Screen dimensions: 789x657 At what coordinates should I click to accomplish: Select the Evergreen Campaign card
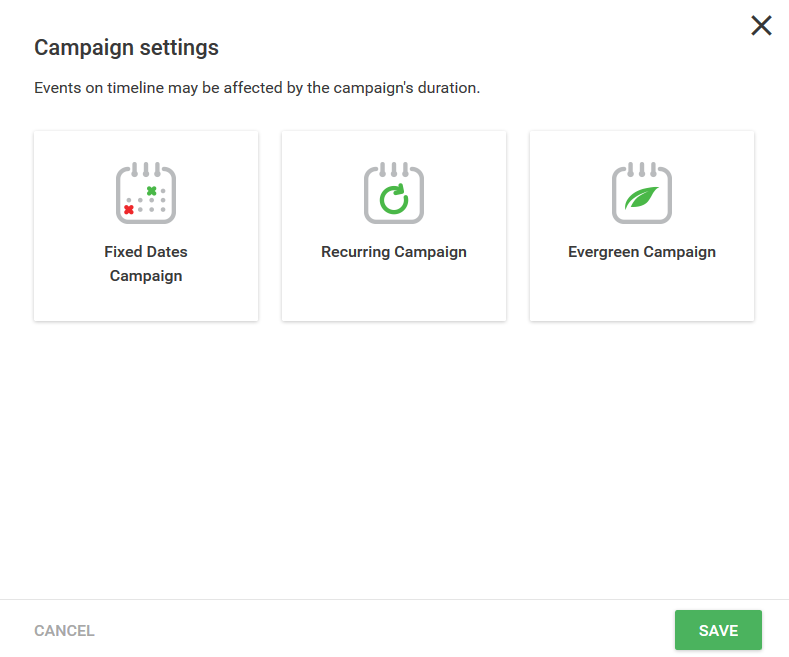click(642, 226)
